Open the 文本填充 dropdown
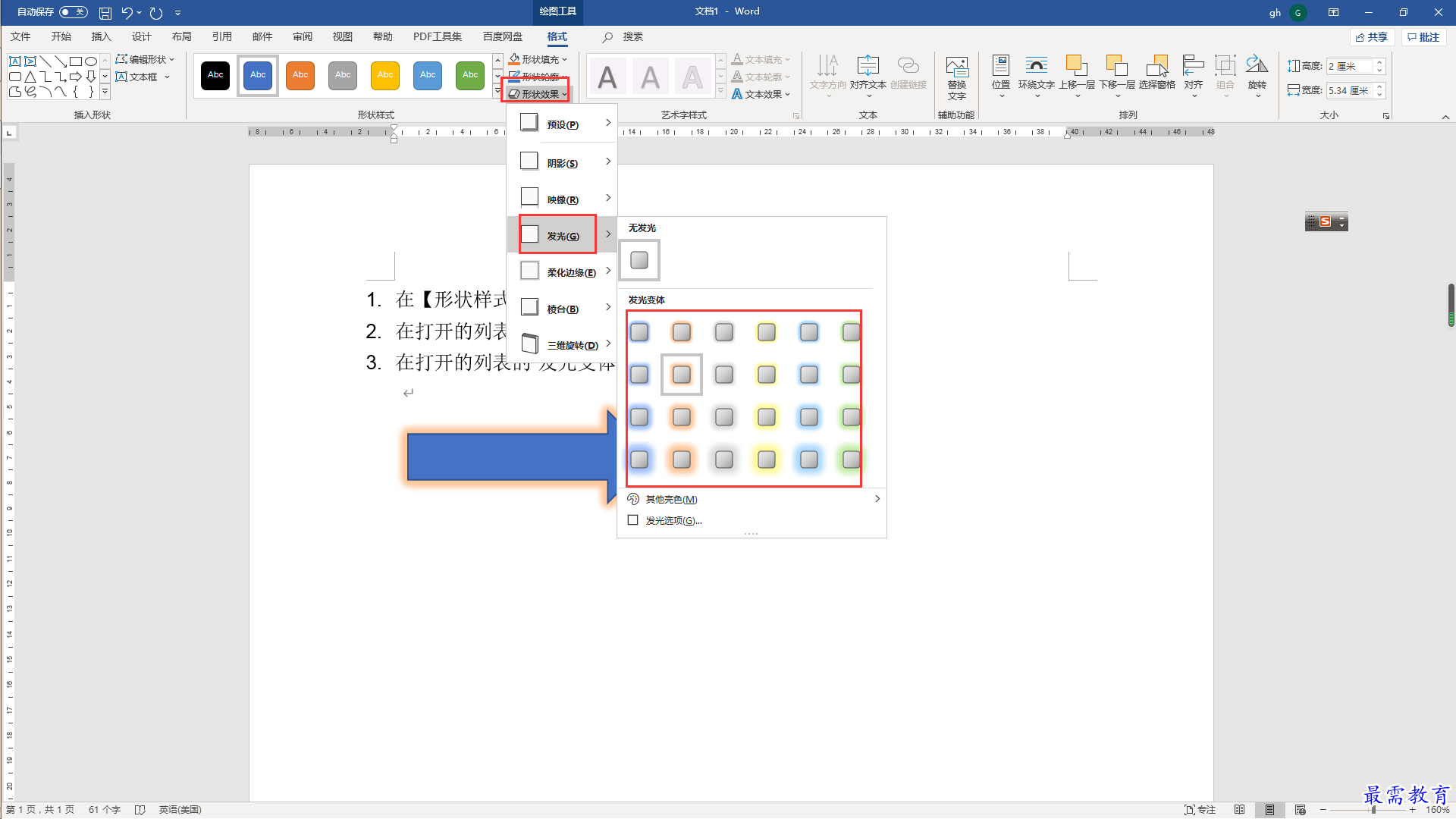 point(761,59)
